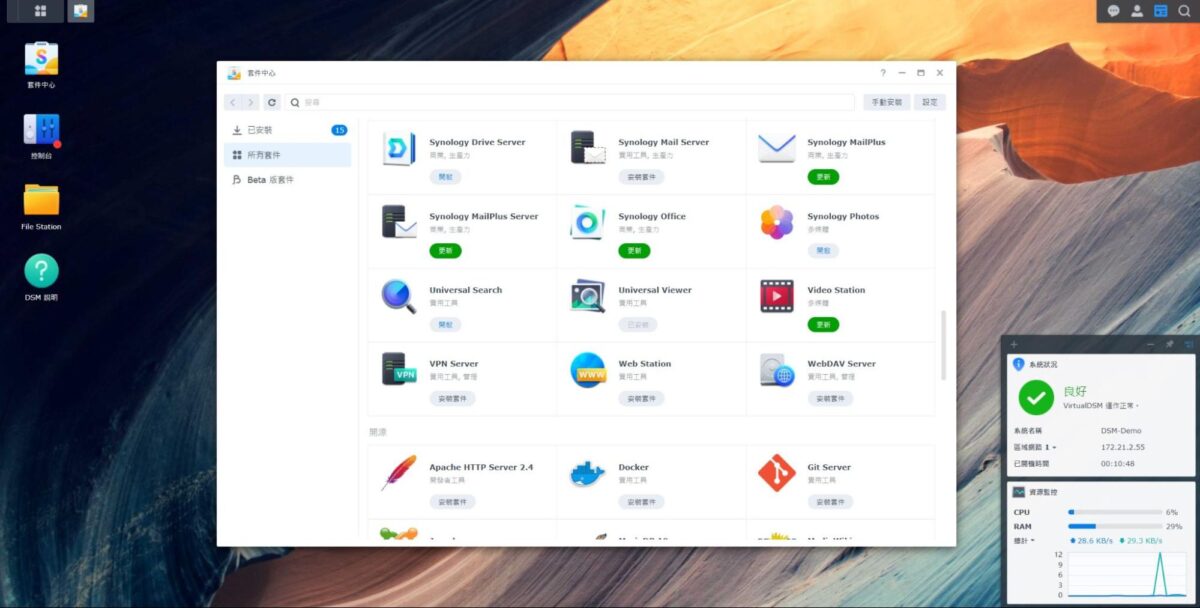The image size is (1200, 608).
Task: Update Synology MailPlus
Action: click(823, 177)
